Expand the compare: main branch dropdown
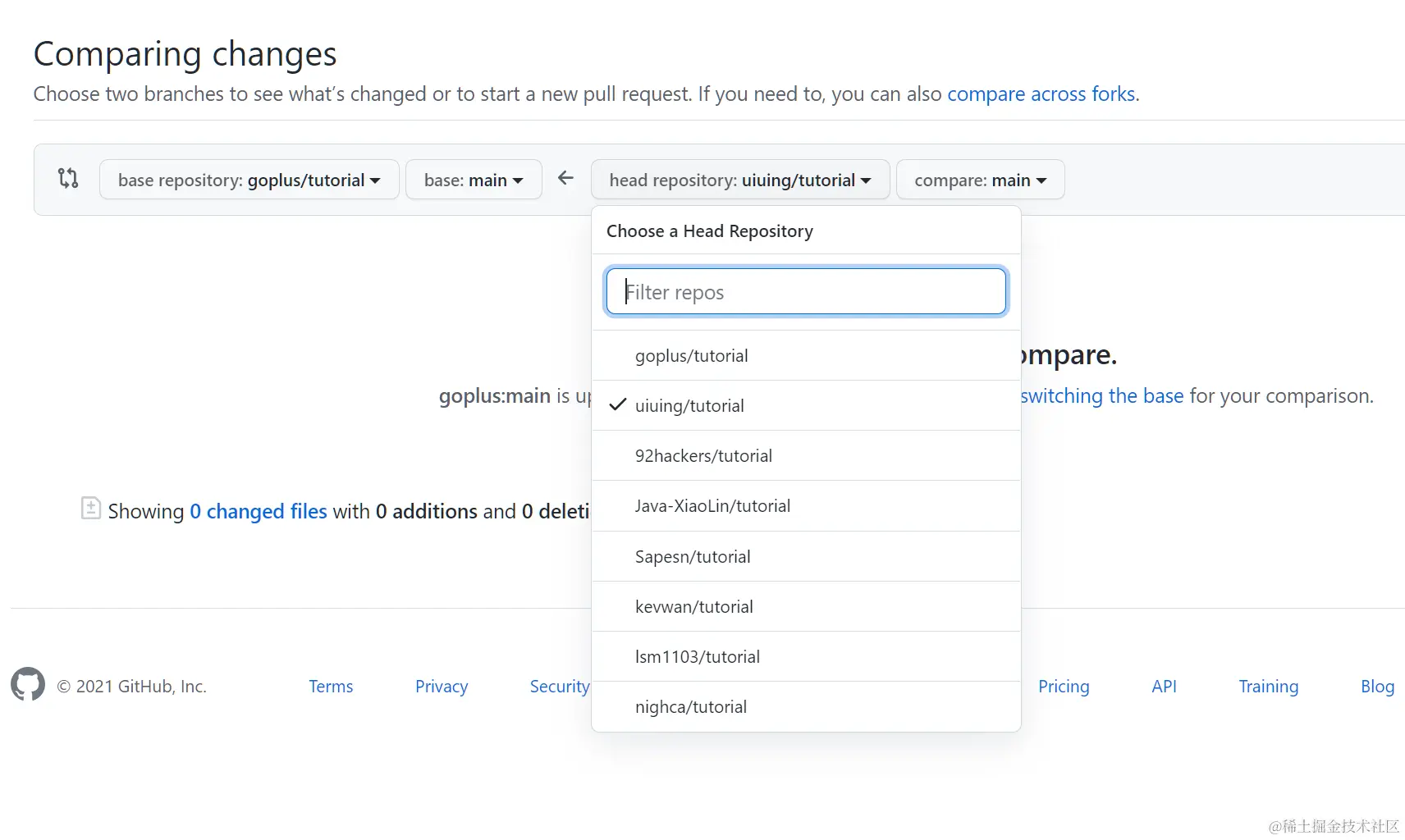The width and height of the screenshot is (1405, 840). pyautogui.click(x=980, y=180)
